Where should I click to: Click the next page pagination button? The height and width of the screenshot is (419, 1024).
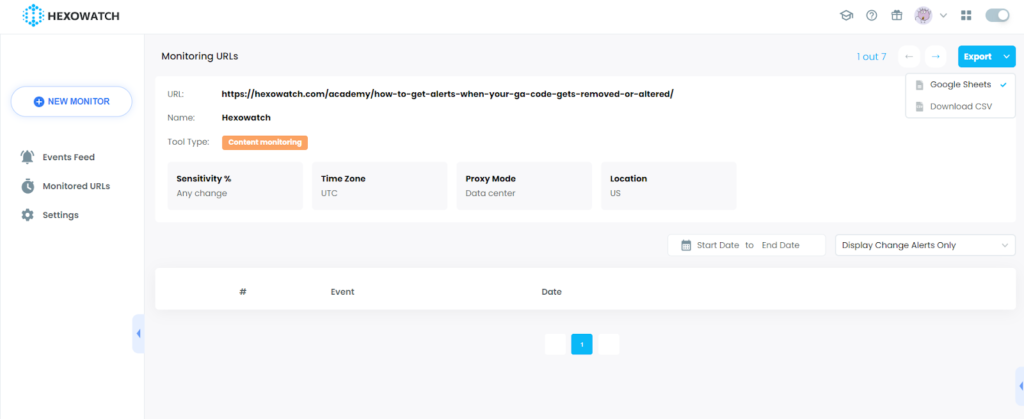(x=609, y=344)
